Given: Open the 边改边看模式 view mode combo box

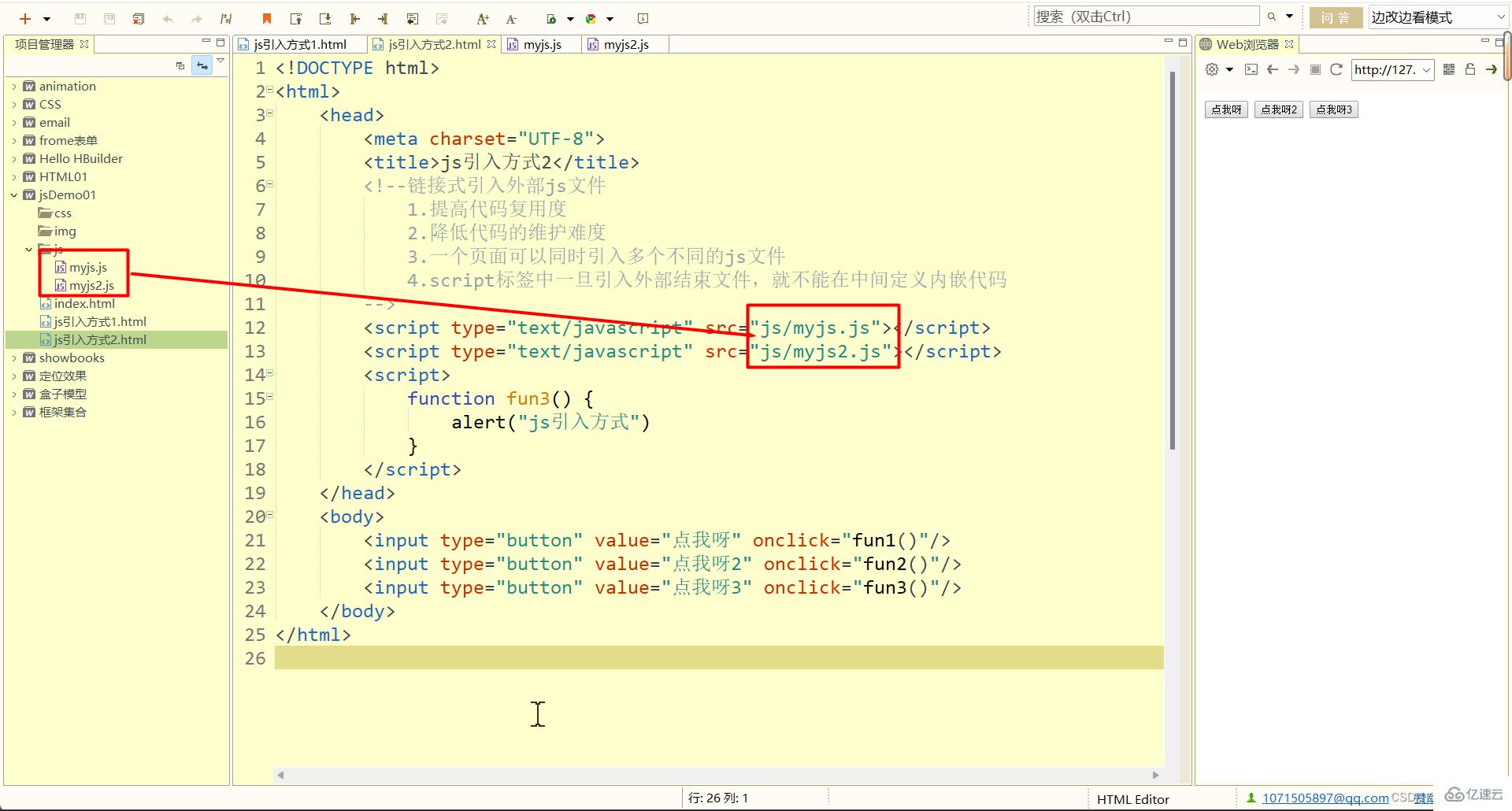Looking at the screenshot, I should [x=1438, y=17].
